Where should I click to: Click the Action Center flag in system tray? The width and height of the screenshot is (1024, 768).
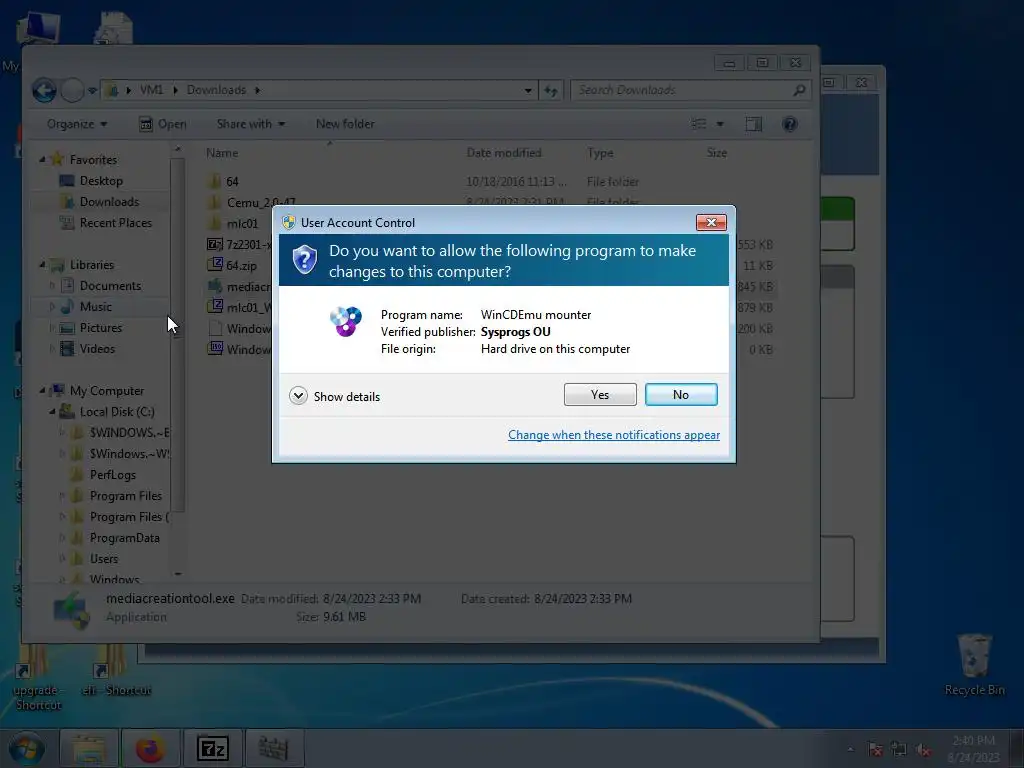tap(875, 750)
